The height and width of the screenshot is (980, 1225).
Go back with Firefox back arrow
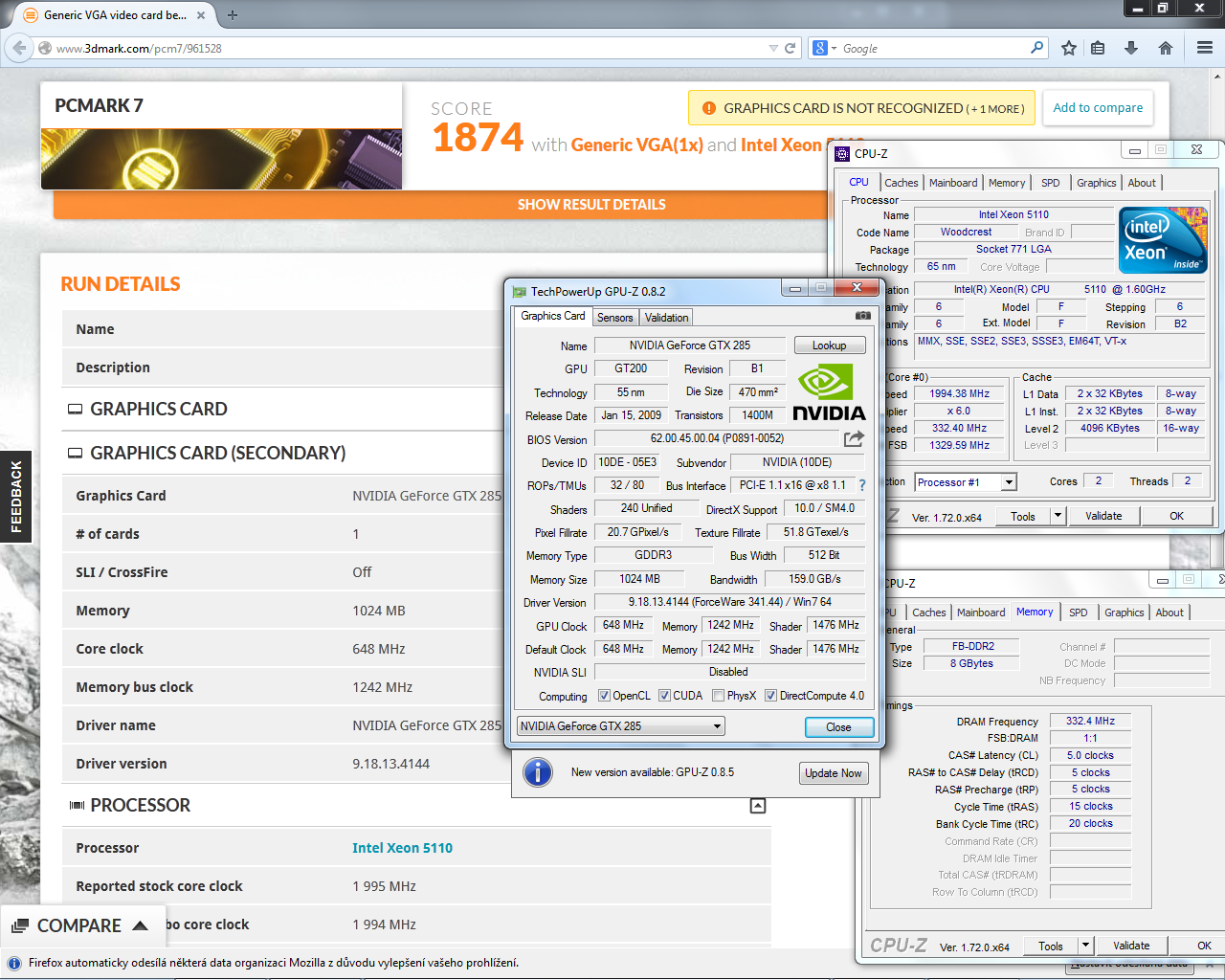19,48
